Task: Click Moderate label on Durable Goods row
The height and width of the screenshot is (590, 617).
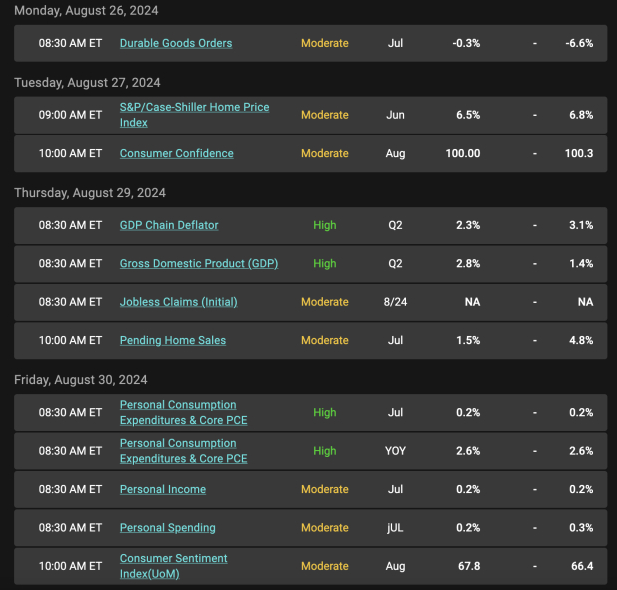Action: [325, 43]
